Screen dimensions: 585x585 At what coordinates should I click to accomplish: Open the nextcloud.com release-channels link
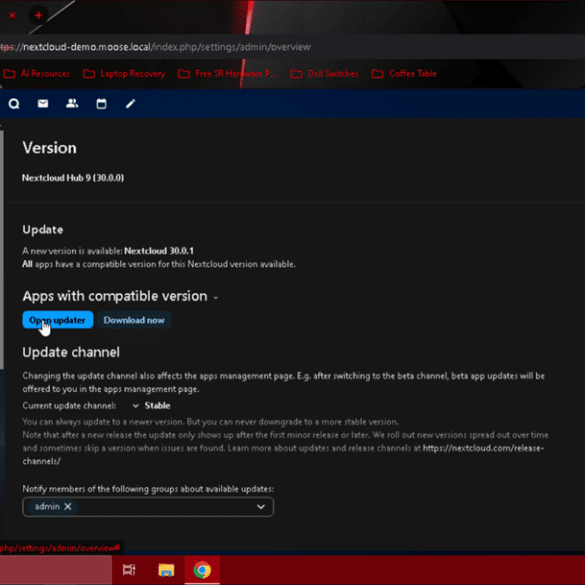click(x=483, y=448)
